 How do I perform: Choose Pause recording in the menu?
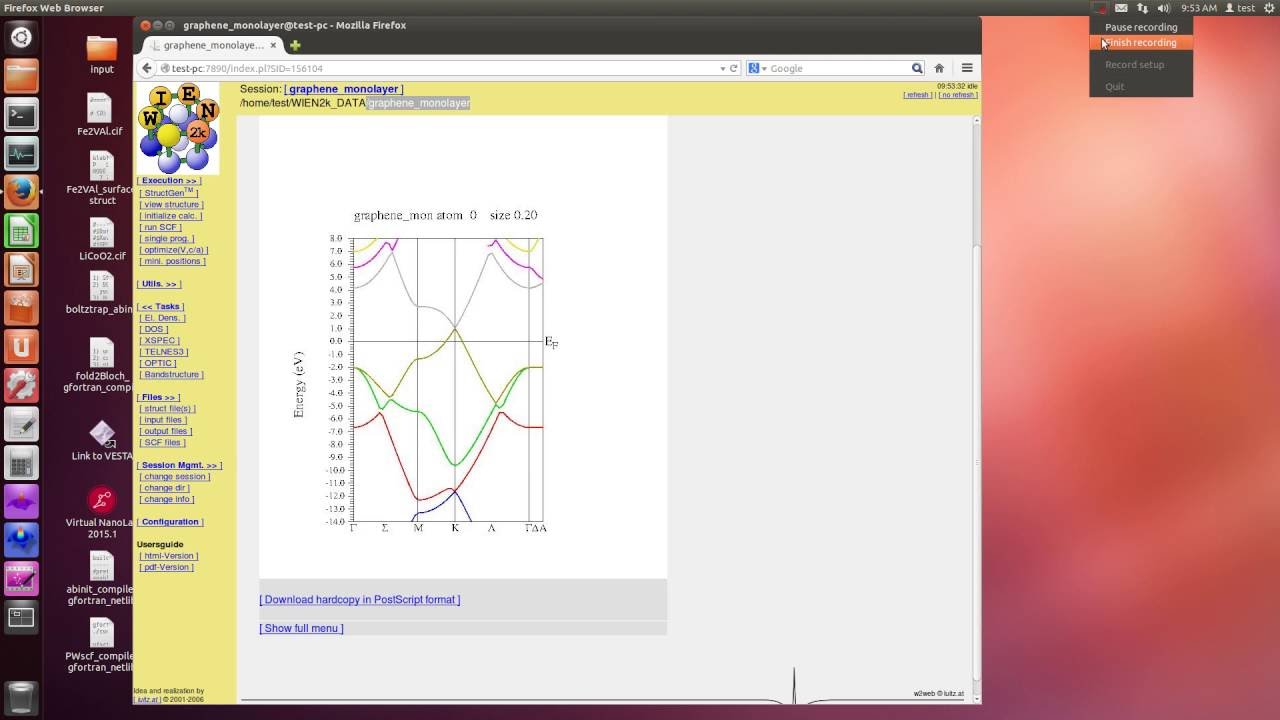click(1141, 27)
